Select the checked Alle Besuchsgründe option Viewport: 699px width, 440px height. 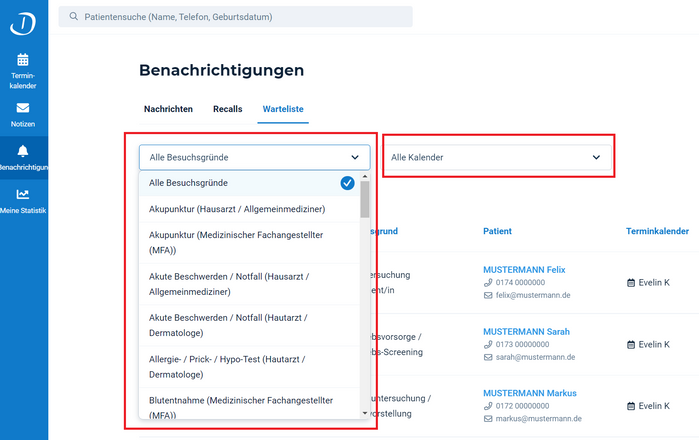click(x=250, y=183)
